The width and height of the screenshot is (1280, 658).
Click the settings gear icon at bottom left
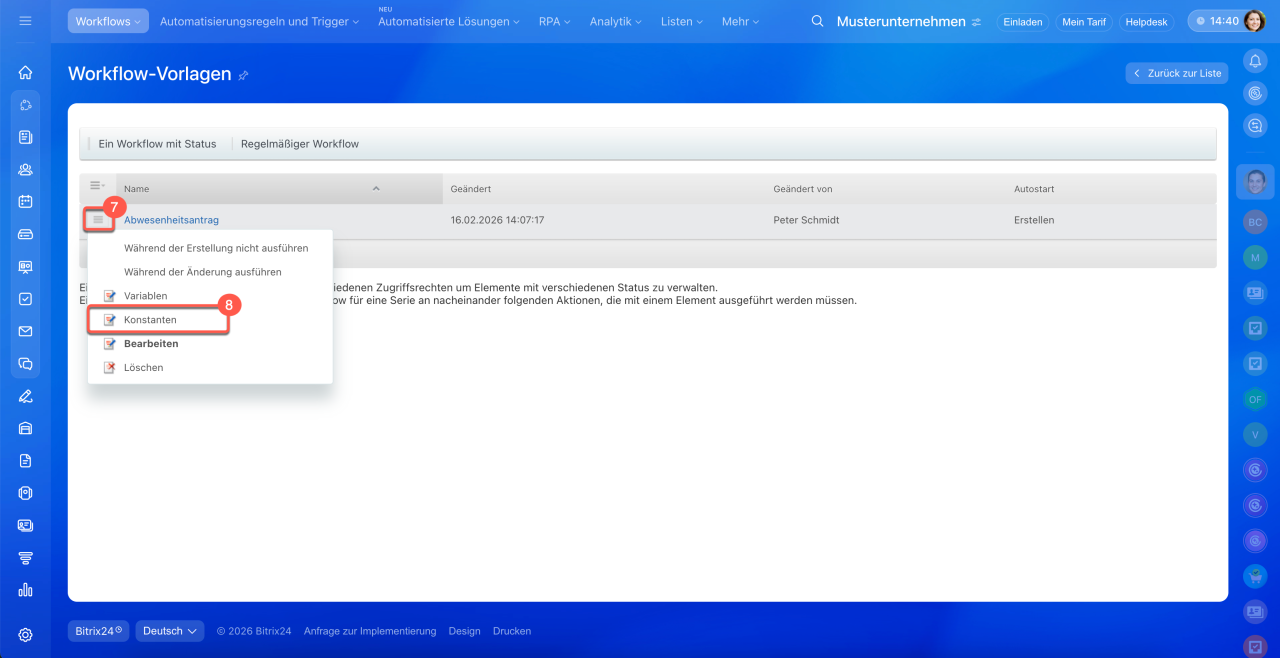click(x=25, y=634)
